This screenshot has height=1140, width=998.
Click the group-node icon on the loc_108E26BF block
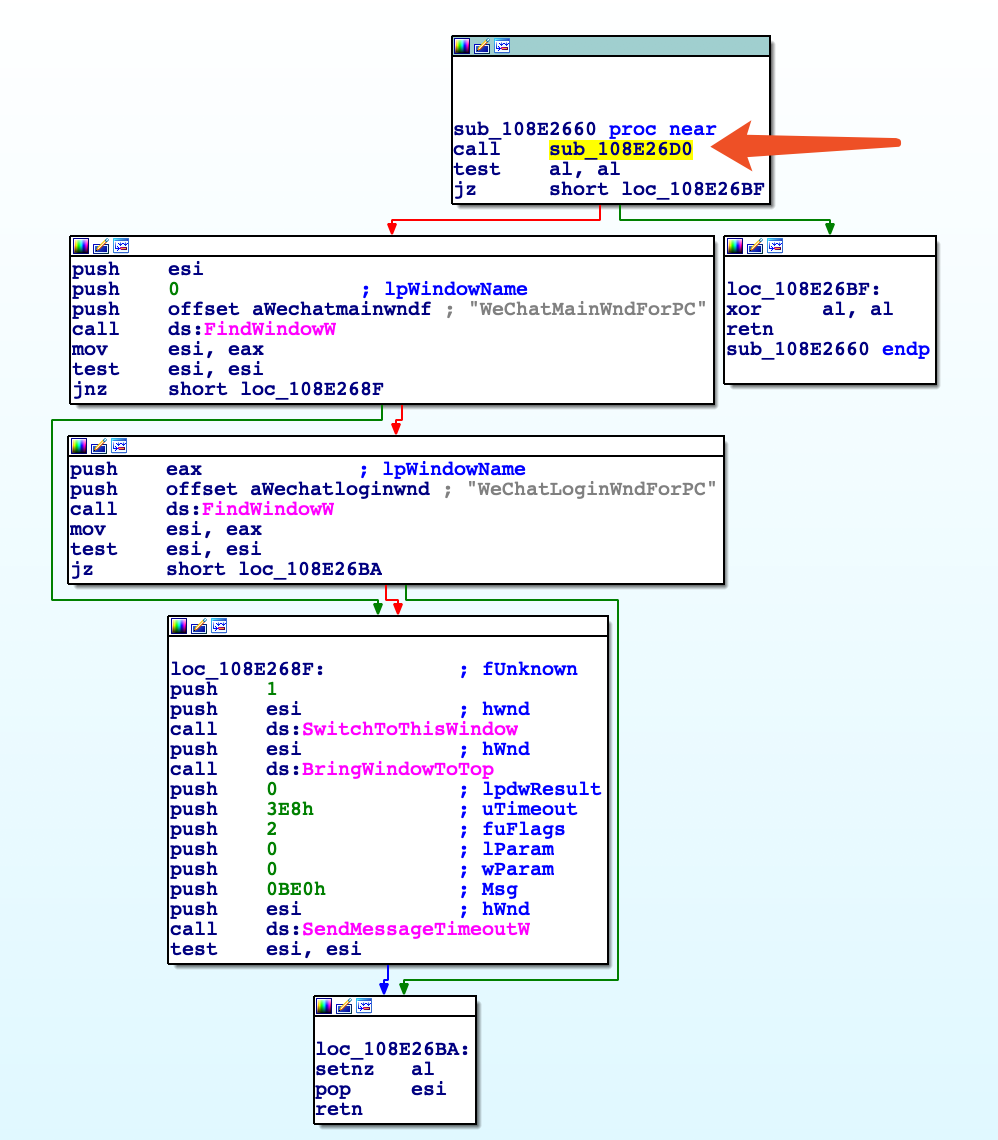[x=774, y=245]
